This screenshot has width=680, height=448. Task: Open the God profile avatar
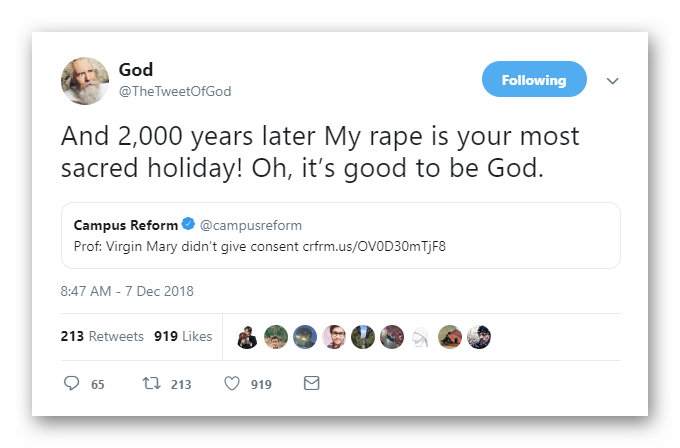(85, 80)
